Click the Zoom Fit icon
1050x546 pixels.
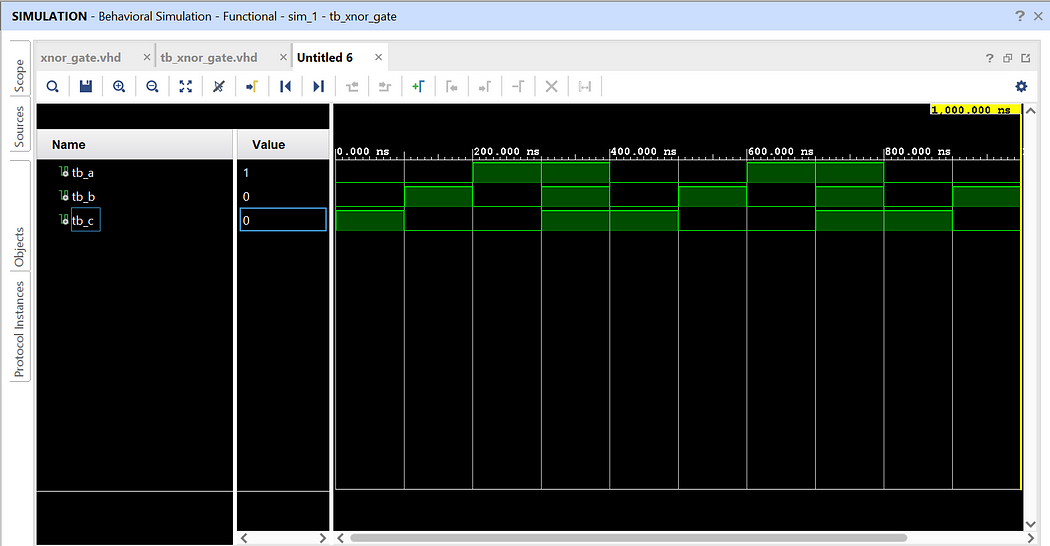tap(185, 86)
